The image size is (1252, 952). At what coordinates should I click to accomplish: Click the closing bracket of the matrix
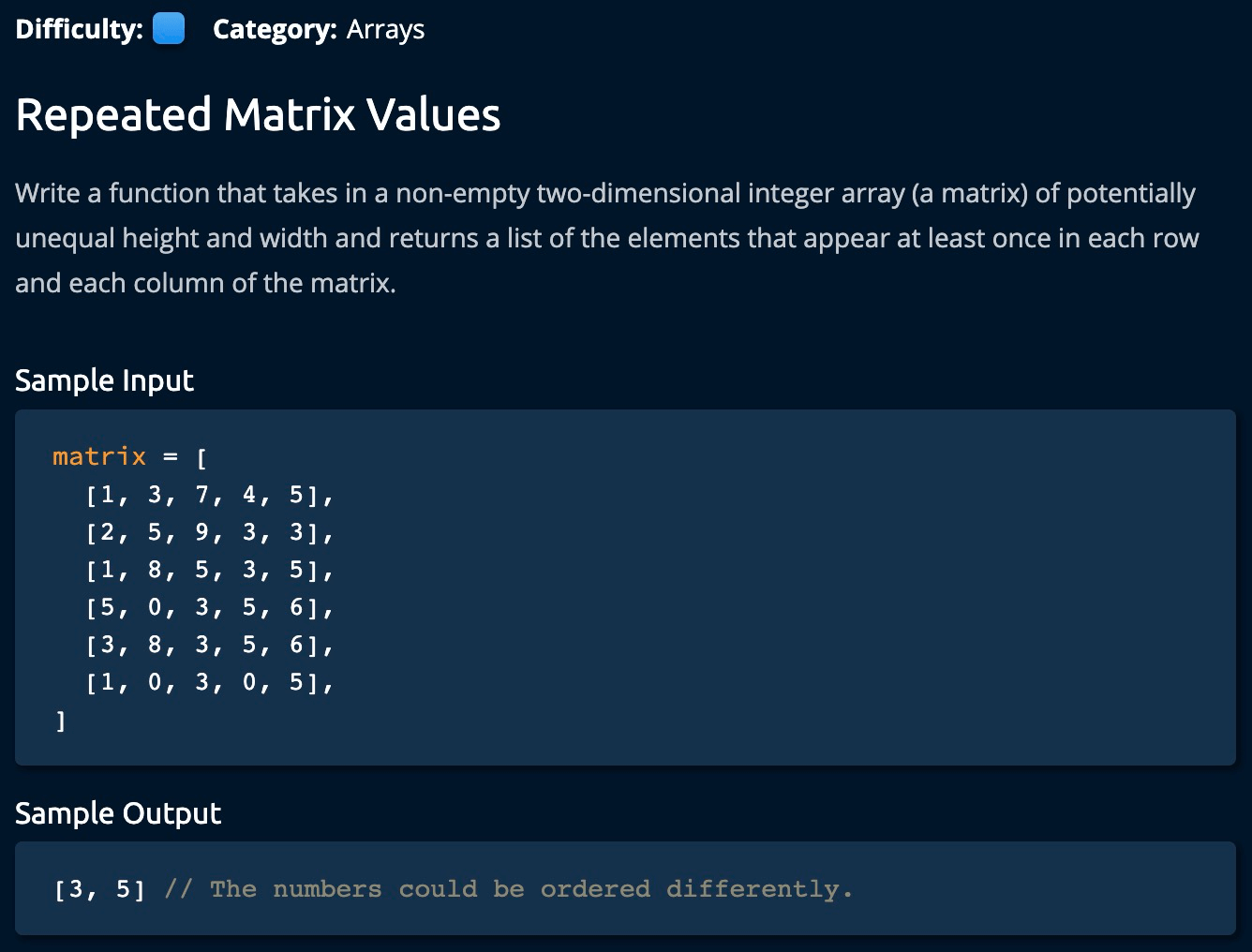pyautogui.click(x=61, y=720)
